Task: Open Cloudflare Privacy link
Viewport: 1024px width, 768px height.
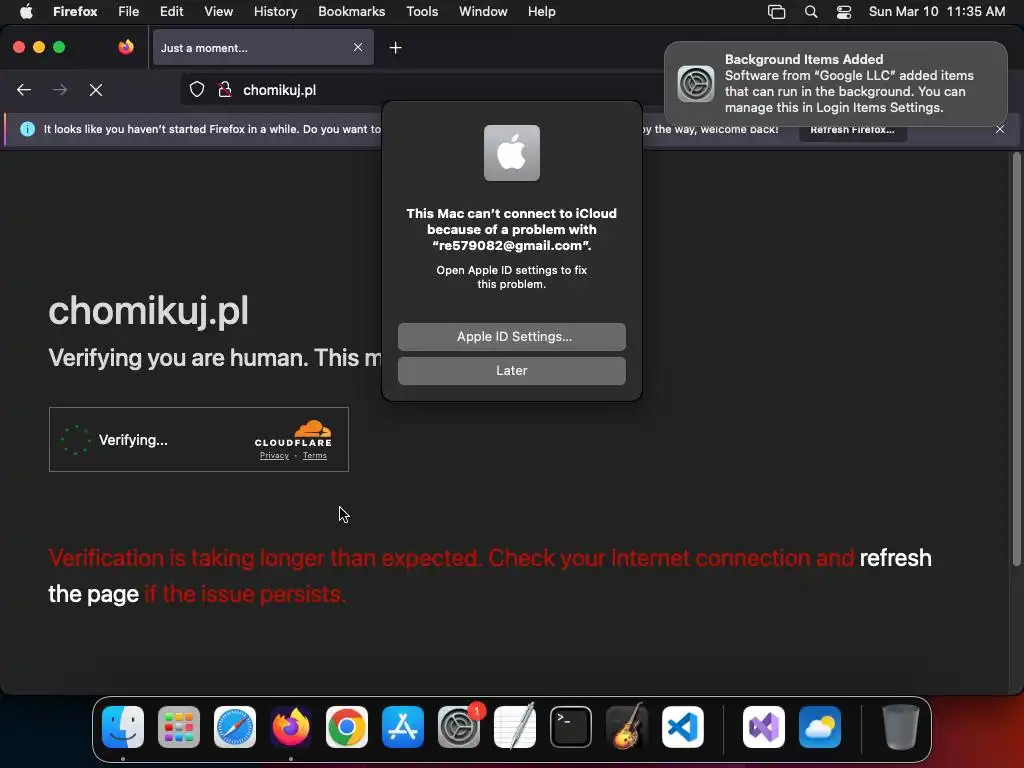Action: tap(274, 455)
